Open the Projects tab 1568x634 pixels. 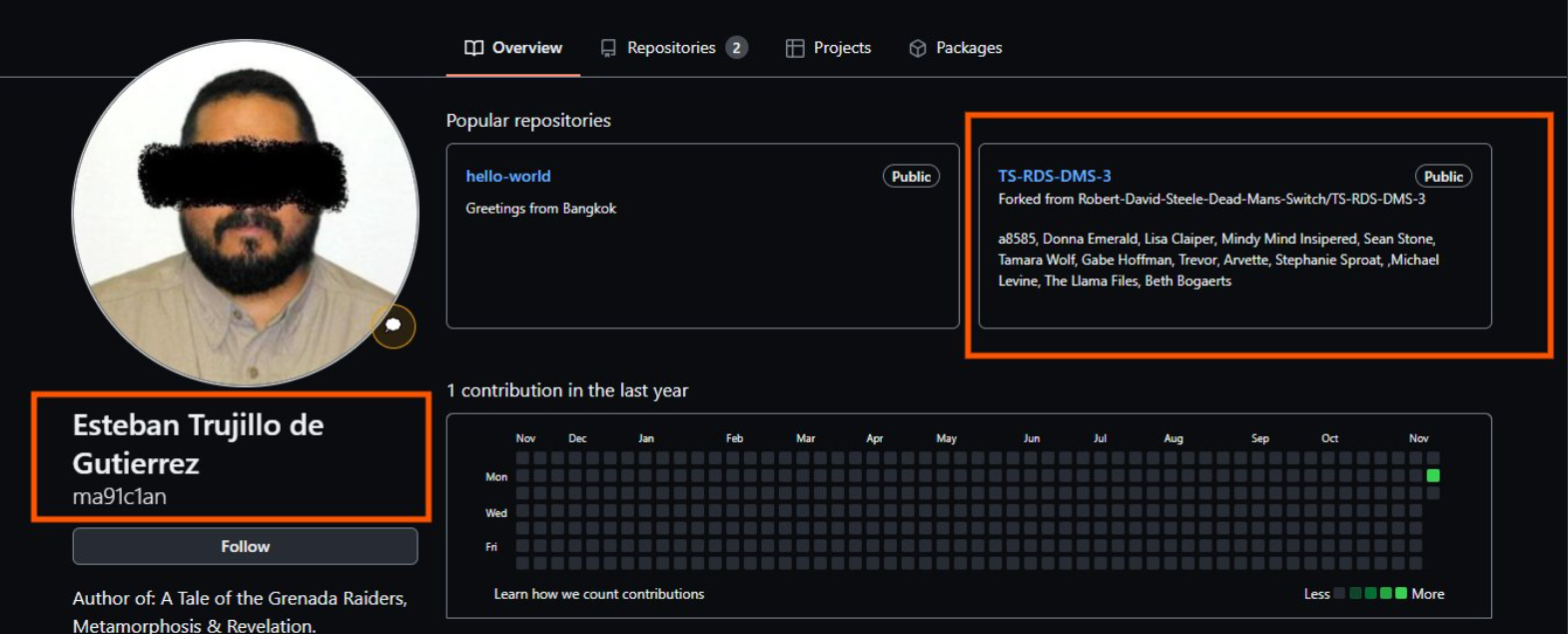click(828, 48)
